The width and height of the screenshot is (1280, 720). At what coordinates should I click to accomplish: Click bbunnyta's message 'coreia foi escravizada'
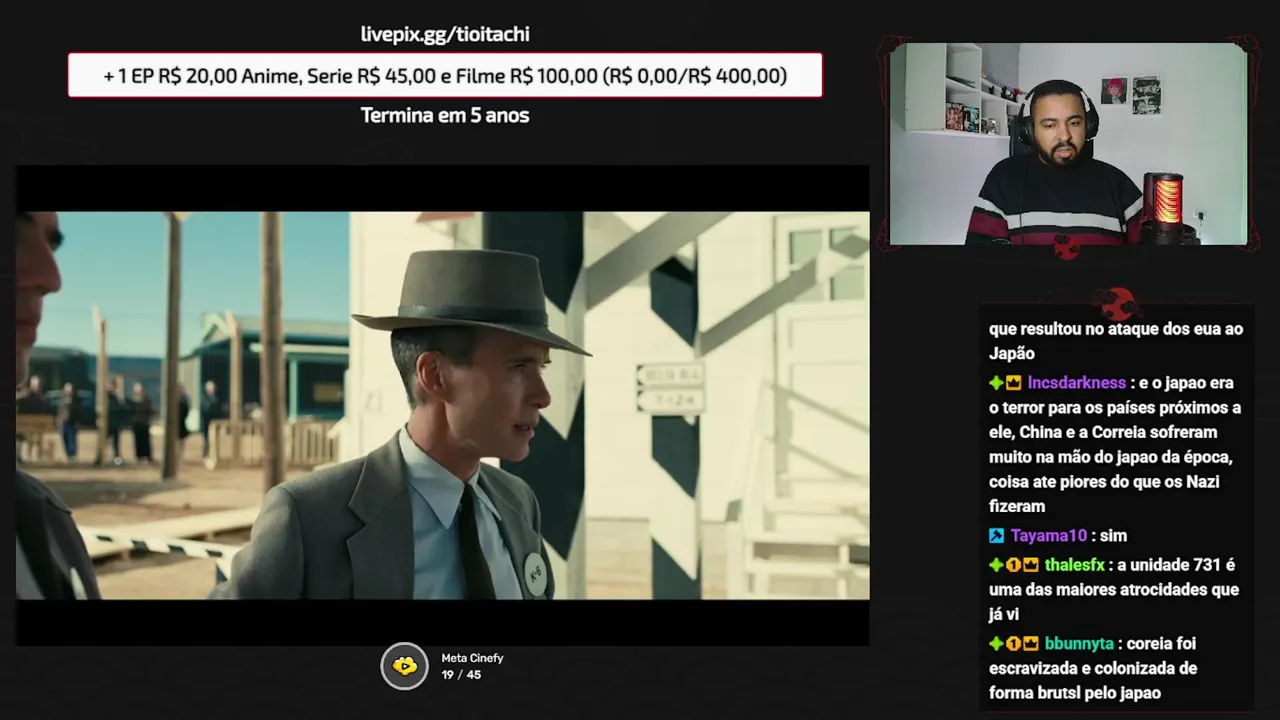(x=1093, y=668)
